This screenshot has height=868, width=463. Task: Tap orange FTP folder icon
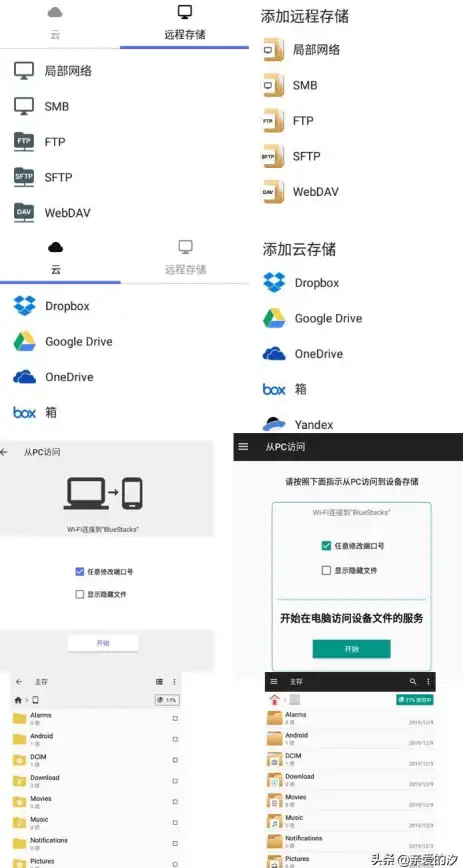[272, 121]
